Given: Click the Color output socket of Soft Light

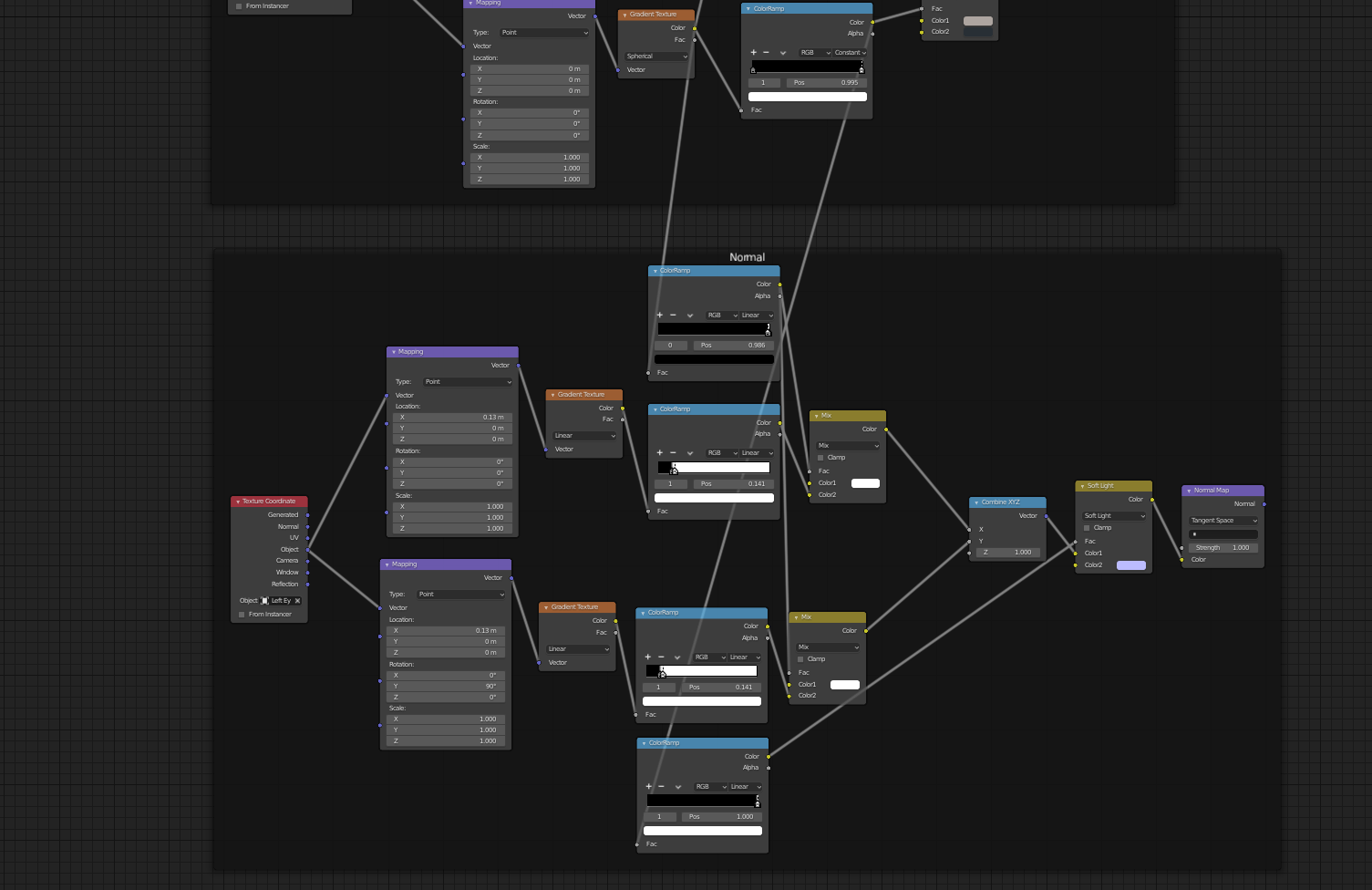Looking at the screenshot, I should click(1152, 500).
